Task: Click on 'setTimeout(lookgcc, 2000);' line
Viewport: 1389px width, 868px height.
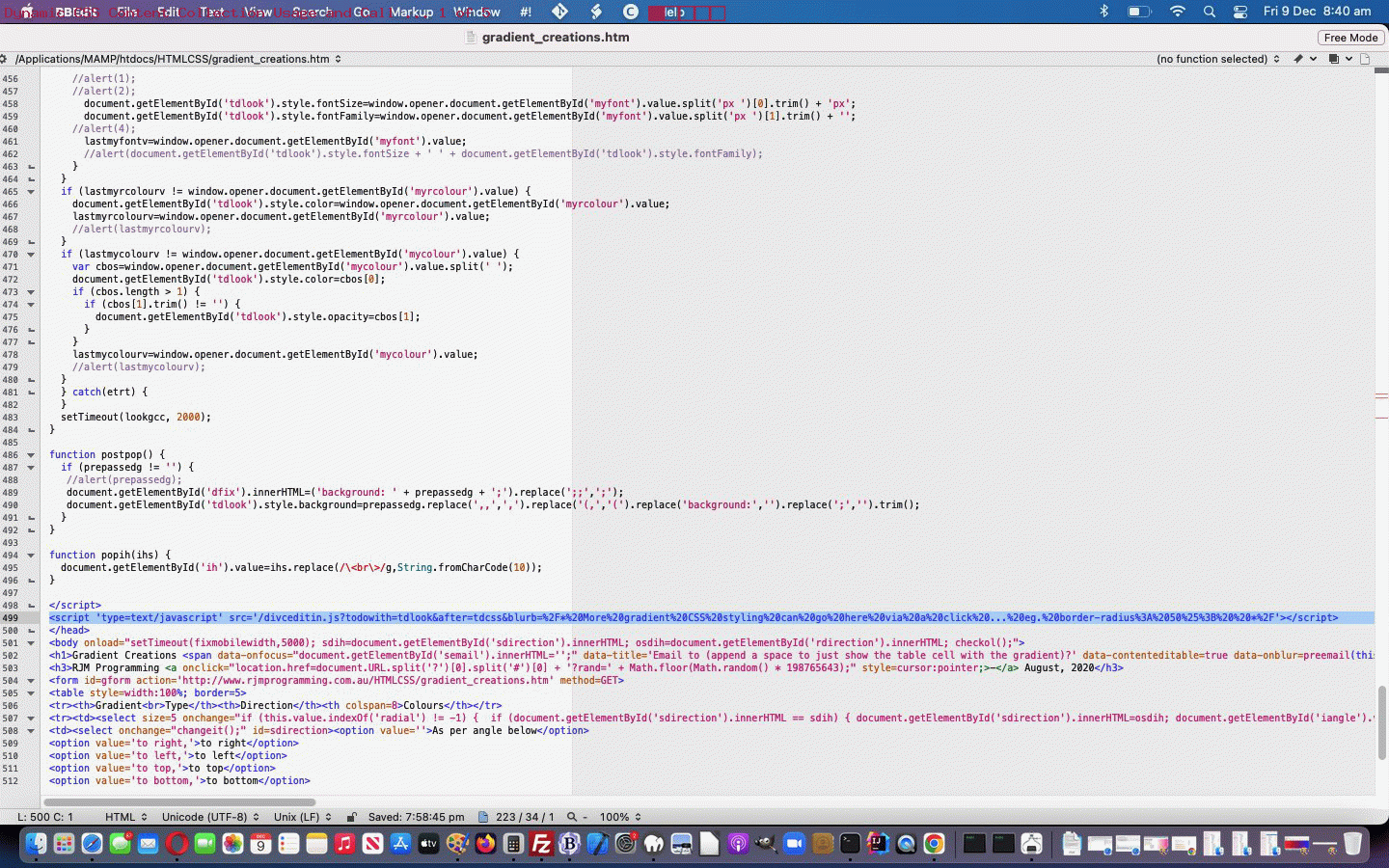Action: [x=136, y=417]
